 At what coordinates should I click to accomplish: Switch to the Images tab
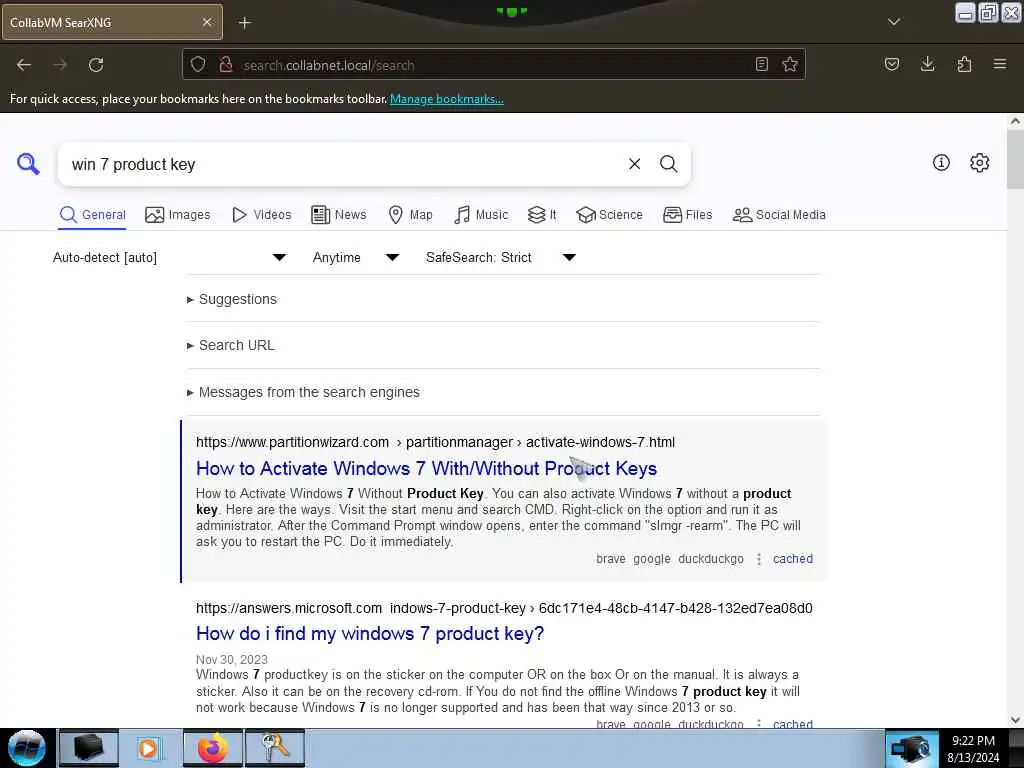178,215
